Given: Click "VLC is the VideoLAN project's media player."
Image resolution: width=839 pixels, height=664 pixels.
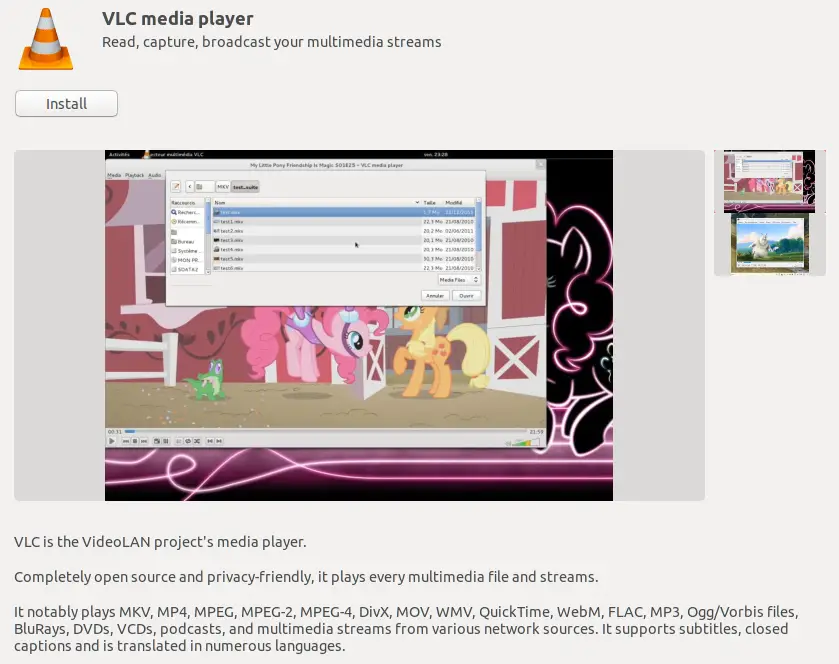Looking at the screenshot, I should click(160, 542).
